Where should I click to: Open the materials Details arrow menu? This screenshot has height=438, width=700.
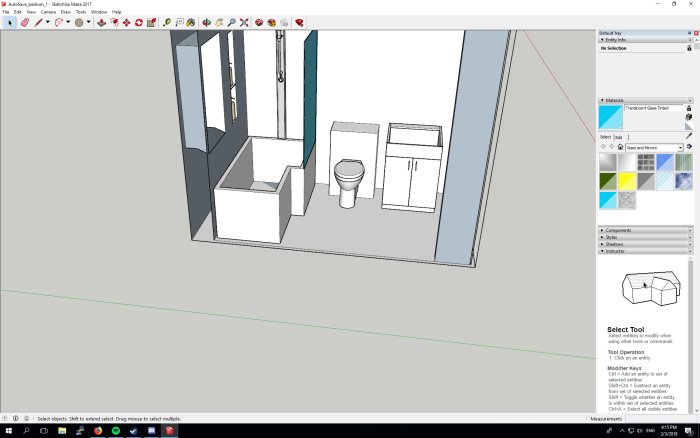point(689,147)
